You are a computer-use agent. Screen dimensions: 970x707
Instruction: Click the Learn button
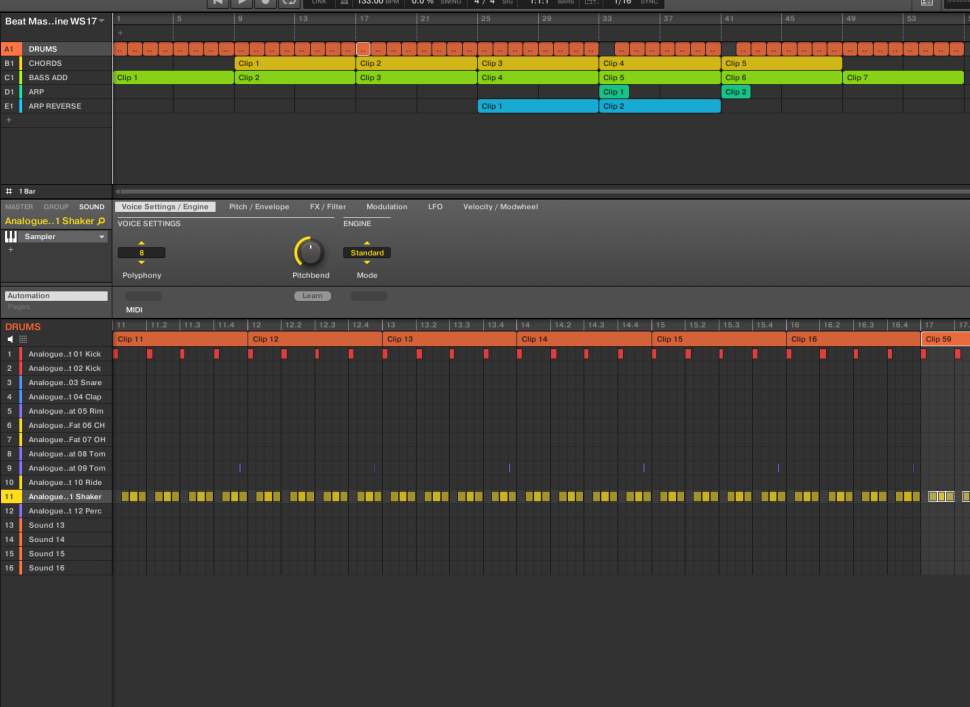(x=312, y=296)
